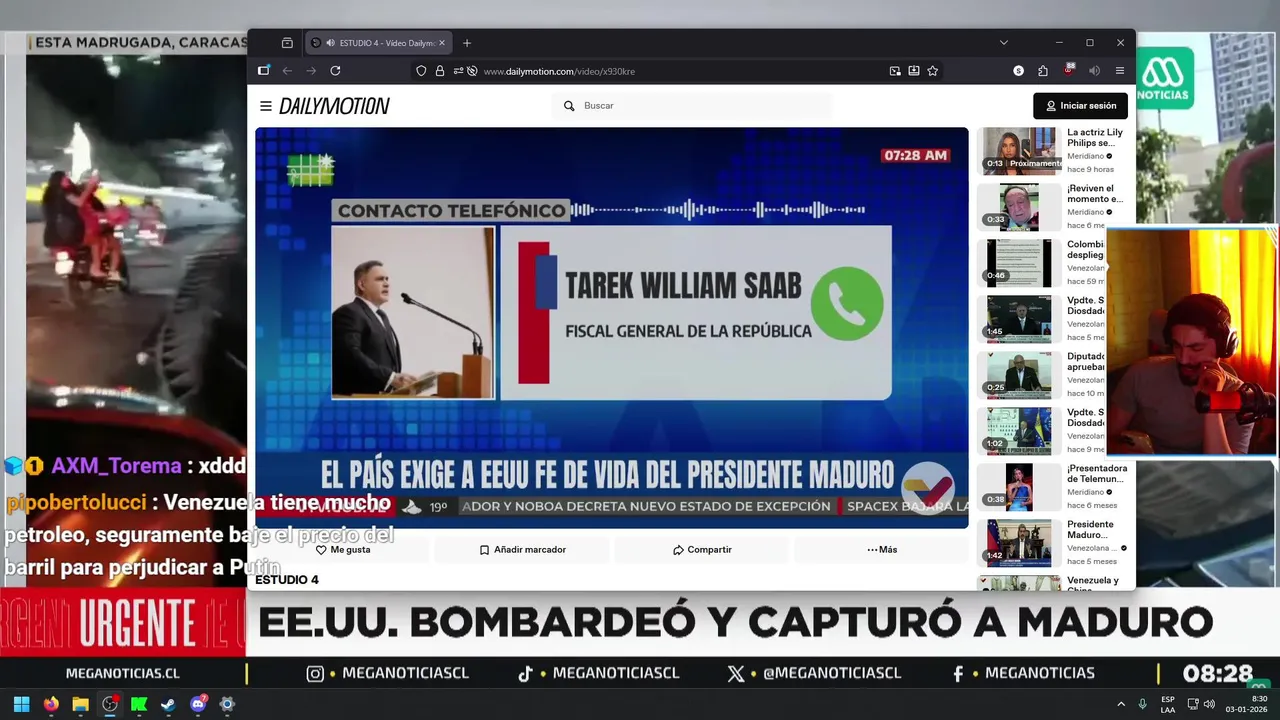Open tracking protection shield icon
Image resolution: width=1280 pixels, height=720 pixels.
[421, 71]
